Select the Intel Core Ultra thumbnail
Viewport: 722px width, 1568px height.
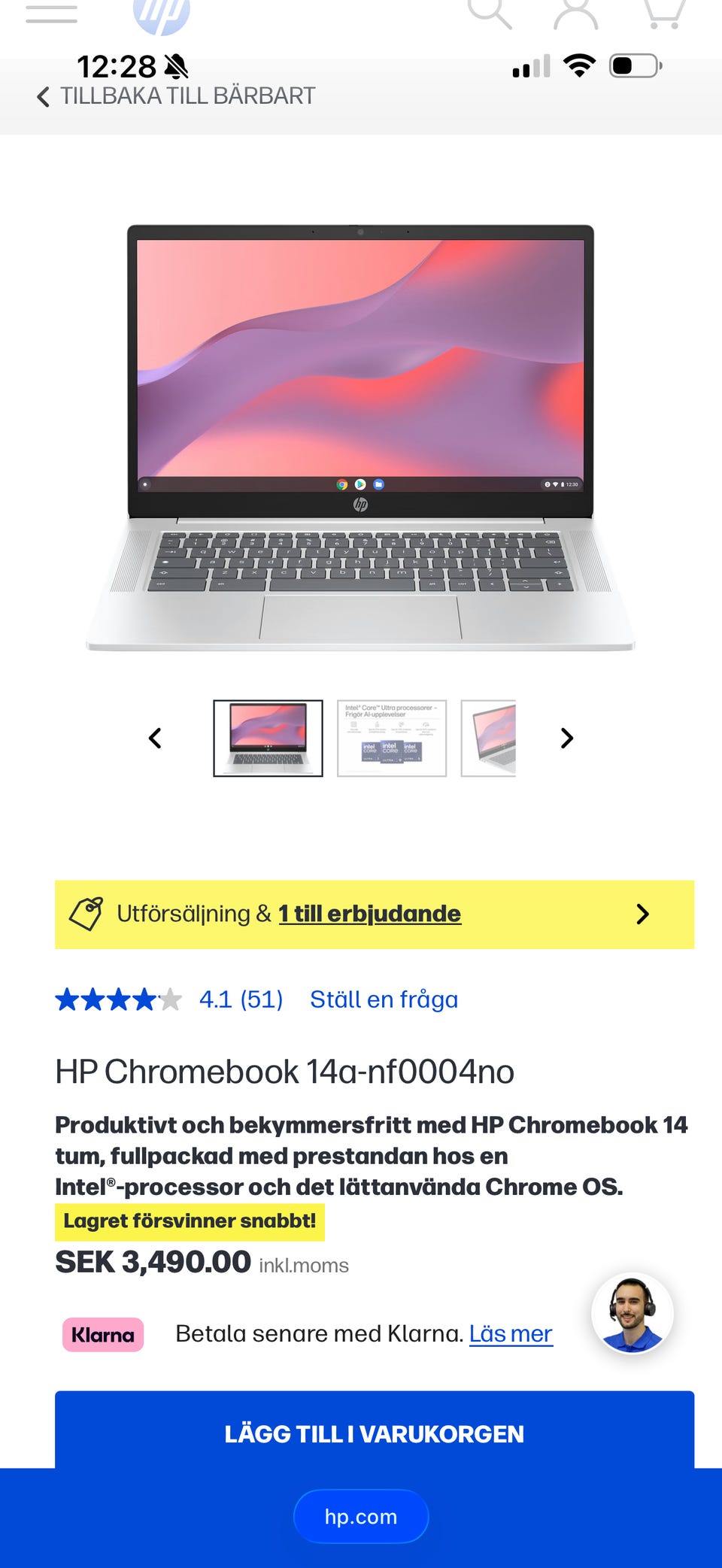pos(392,739)
